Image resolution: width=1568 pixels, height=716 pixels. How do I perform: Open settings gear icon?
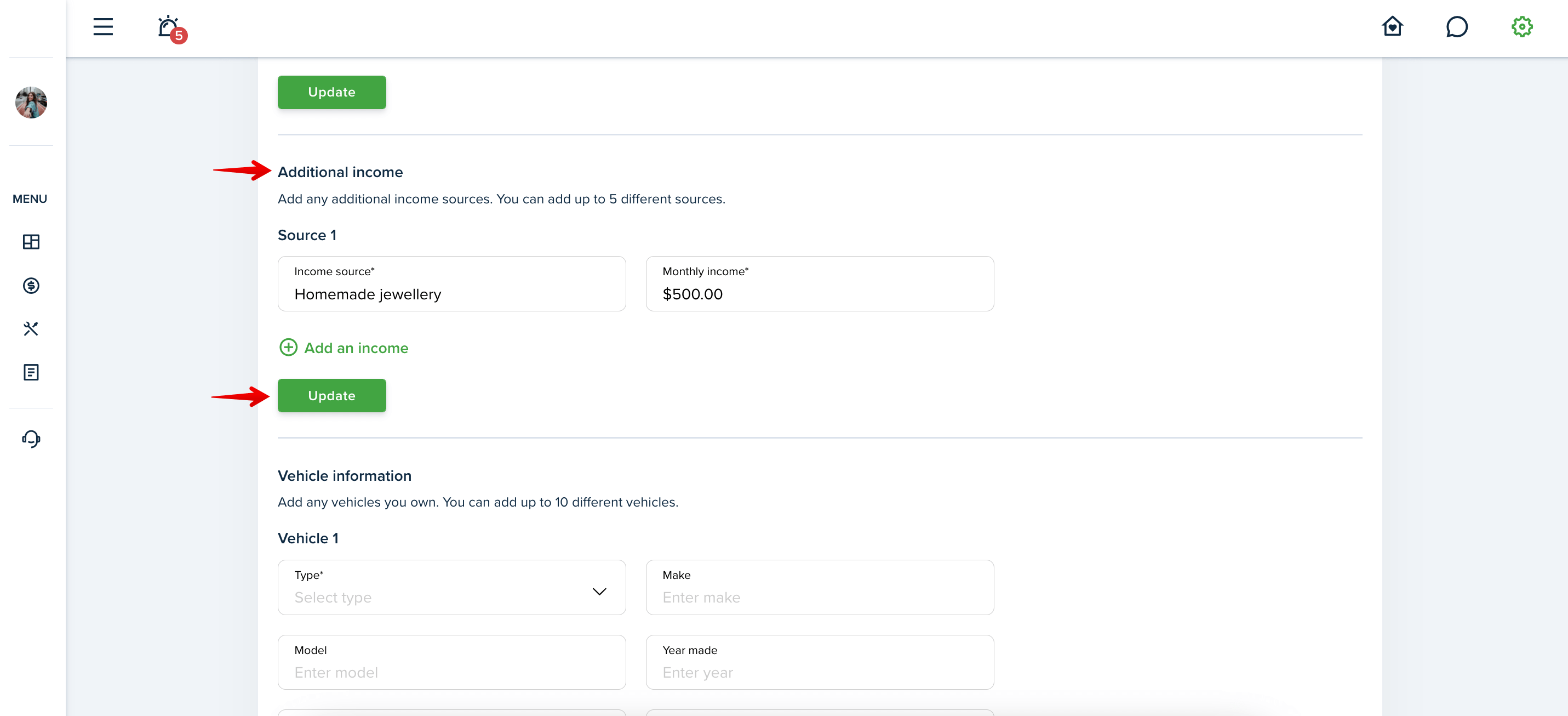[x=1522, y=27]
